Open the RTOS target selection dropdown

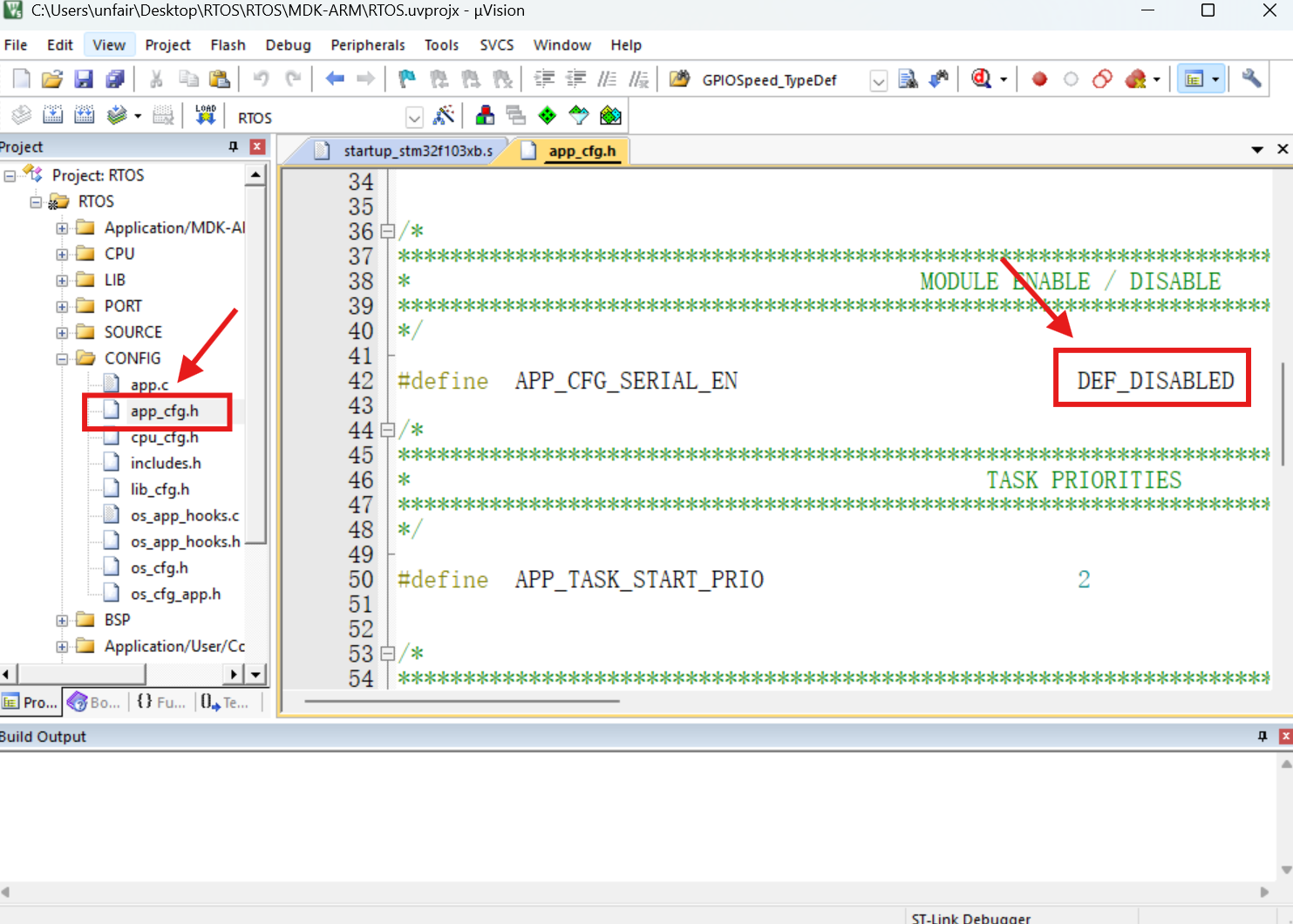point(414,117)
